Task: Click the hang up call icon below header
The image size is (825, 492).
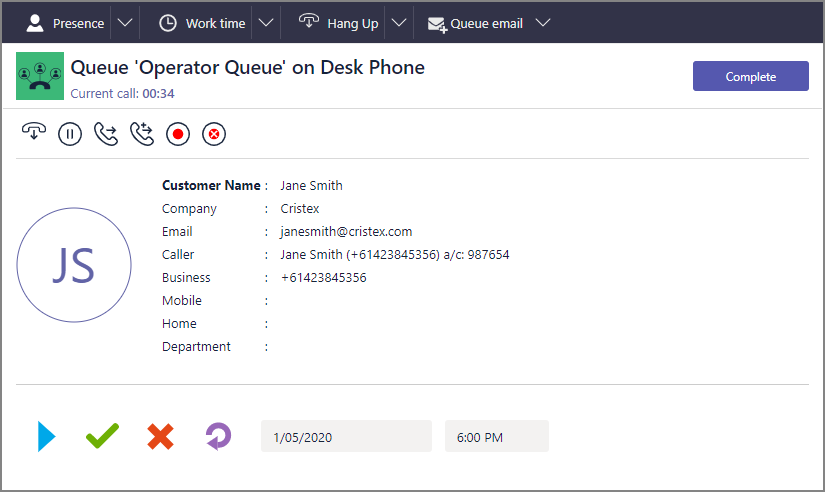Action: click(x=34, y=132)
